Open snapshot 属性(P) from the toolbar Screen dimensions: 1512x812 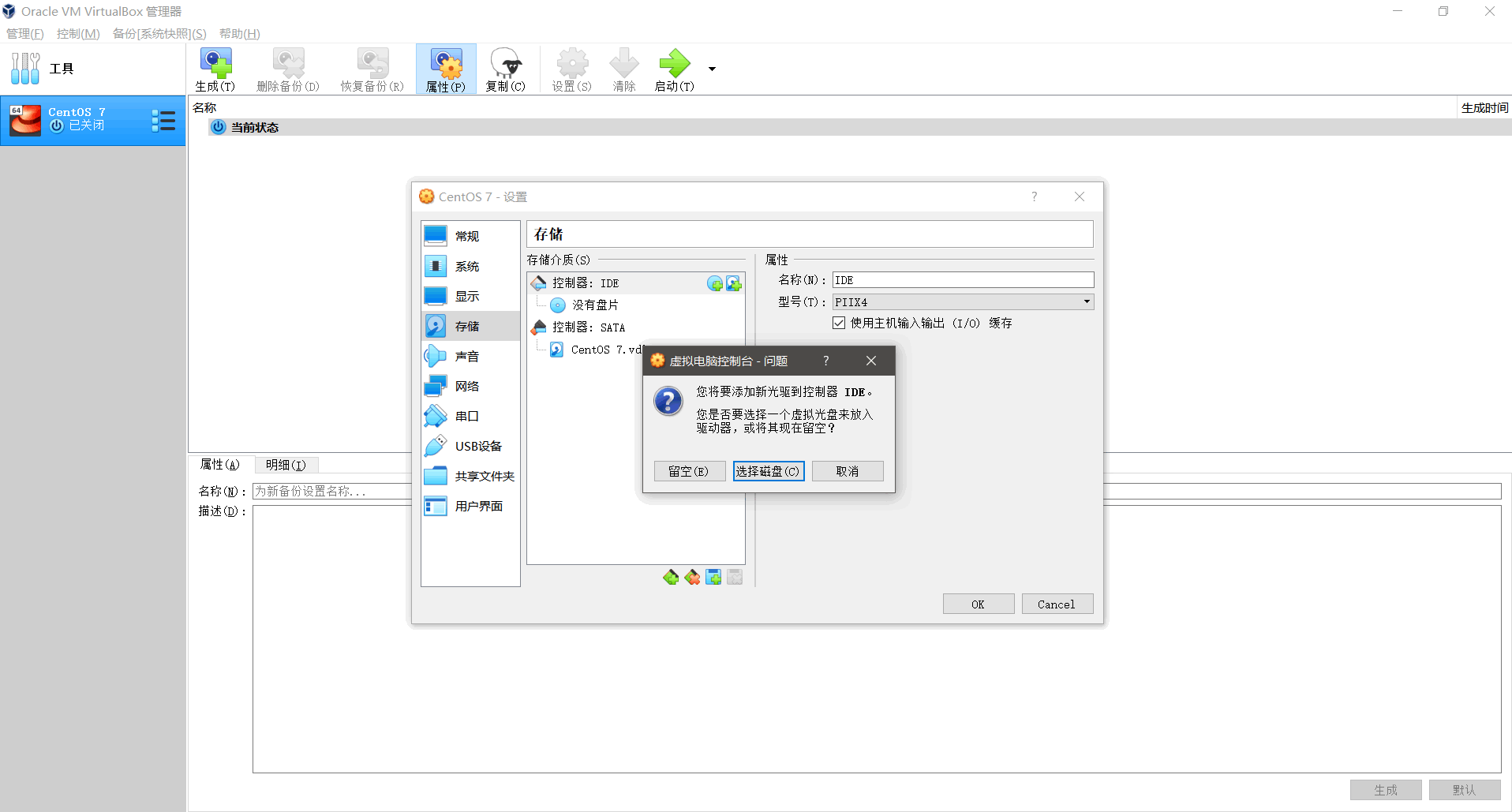click(x=446, y=69)
